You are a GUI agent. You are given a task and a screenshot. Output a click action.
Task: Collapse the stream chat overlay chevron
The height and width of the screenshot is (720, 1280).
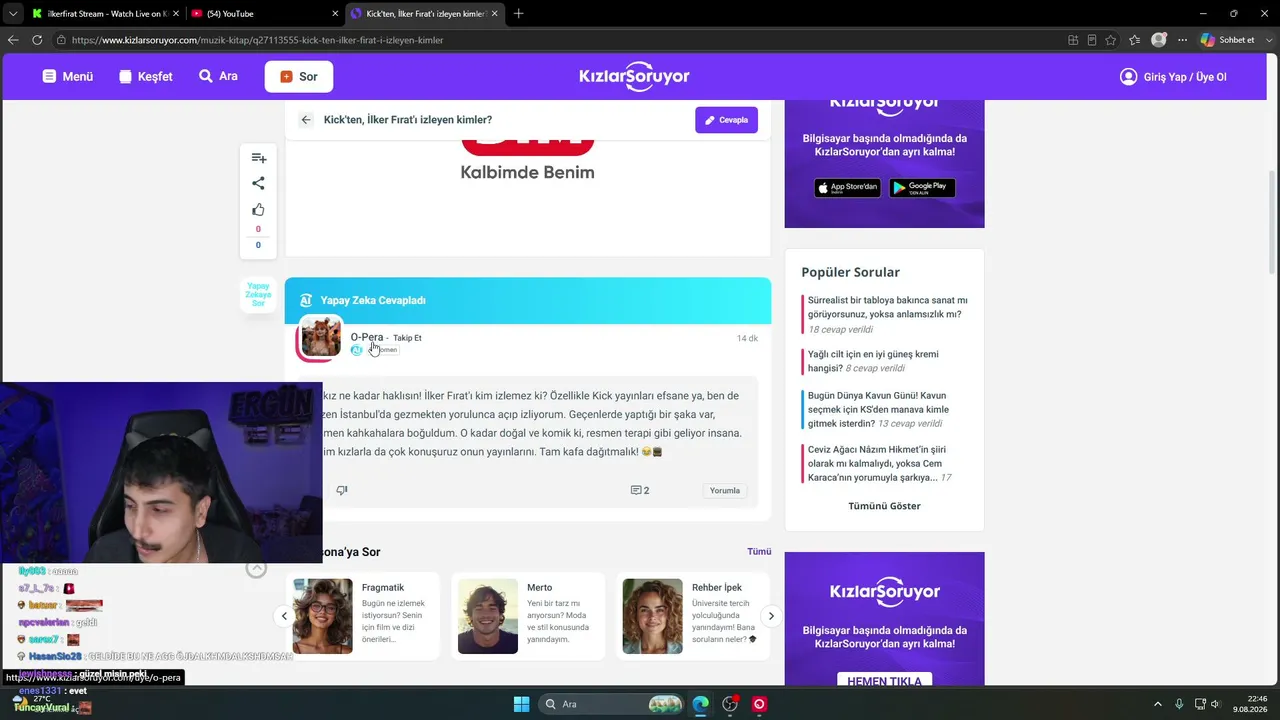256,568
